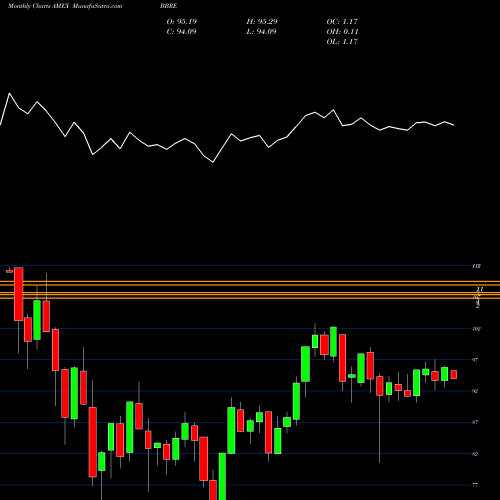This screenshot has width=500, height=500.
Task: Click the 'OH: 0.11' stat
Action: pyautogui.click(x=342, y=32)
